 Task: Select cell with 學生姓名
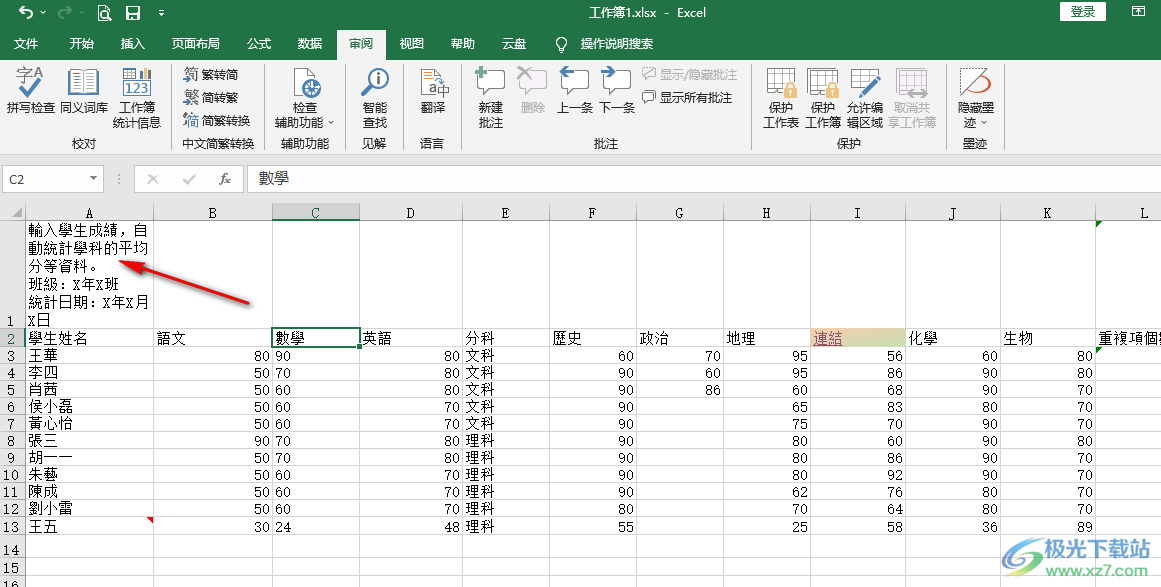click(x=89, y=338)
